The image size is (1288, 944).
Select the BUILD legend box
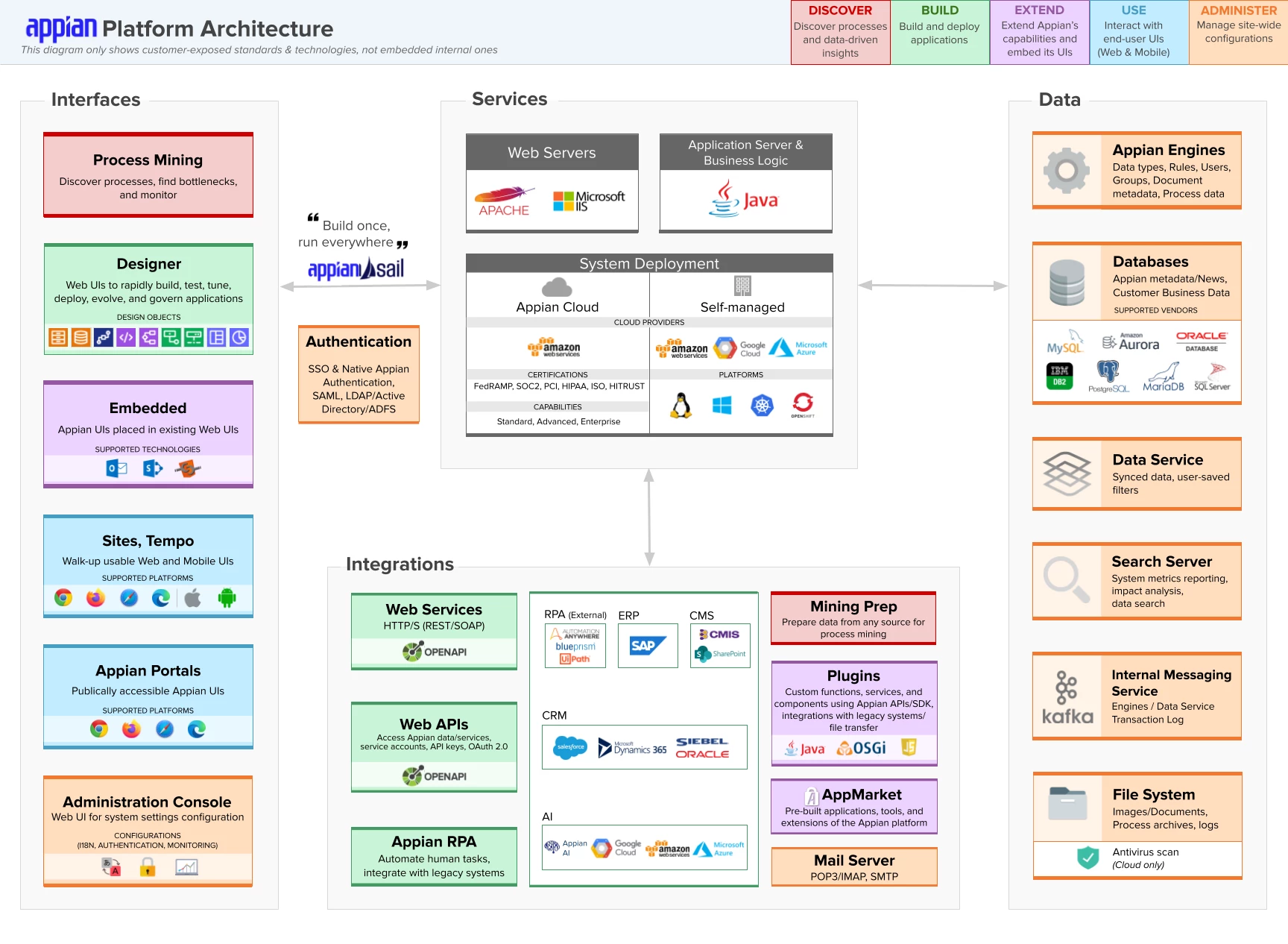(x=940, y=32)
